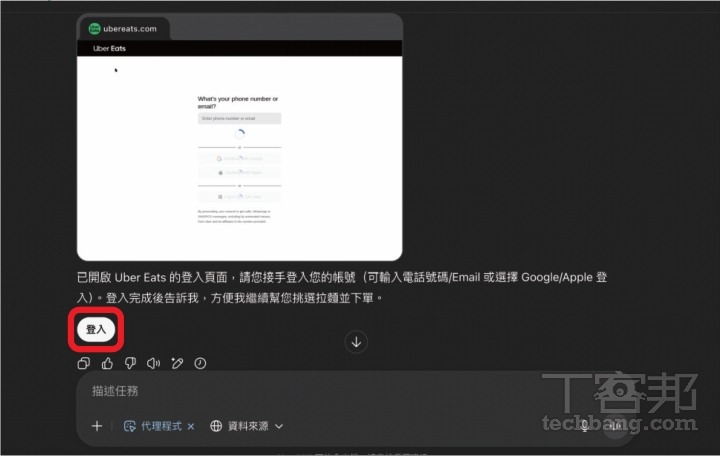
Task: Give a thumbs down to the response
Action: tap(130, 363)
